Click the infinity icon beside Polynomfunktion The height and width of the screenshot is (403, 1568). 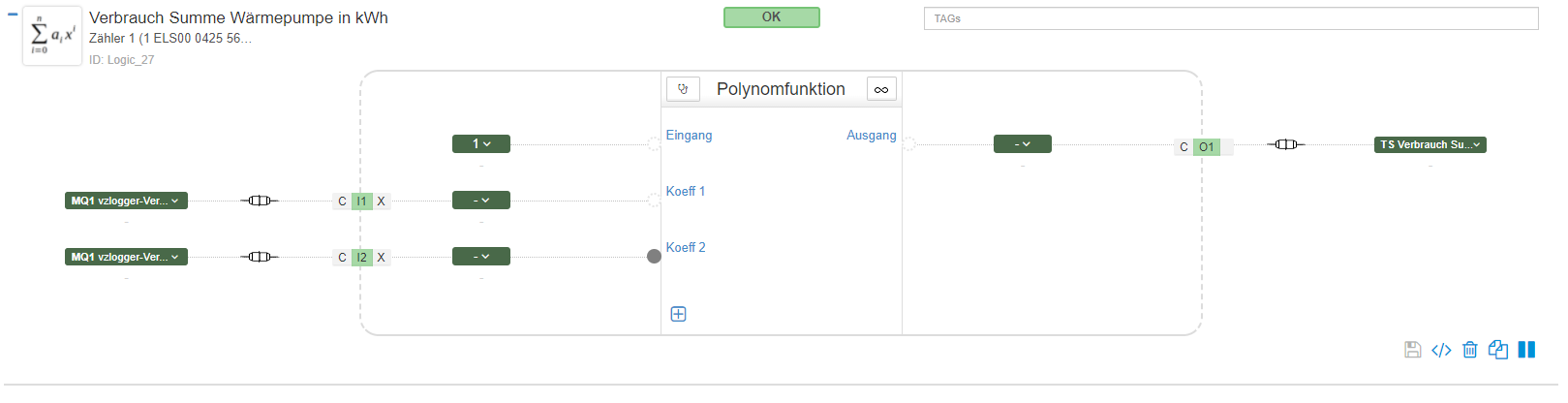(881, 89)
